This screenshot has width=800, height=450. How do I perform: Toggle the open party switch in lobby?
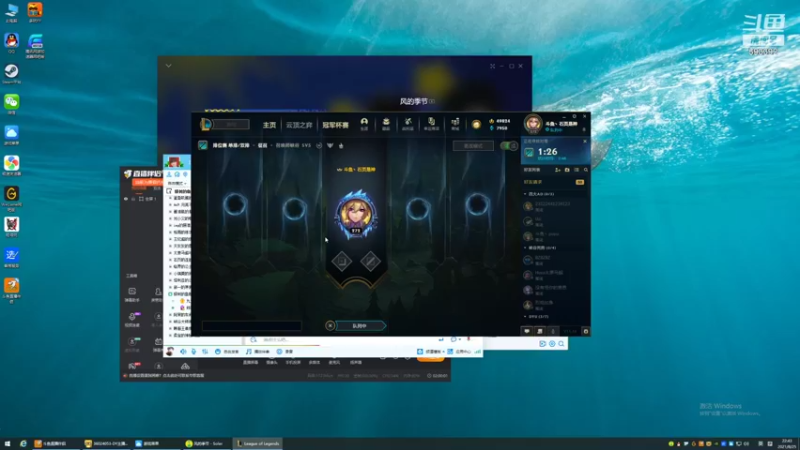[509, 146]
